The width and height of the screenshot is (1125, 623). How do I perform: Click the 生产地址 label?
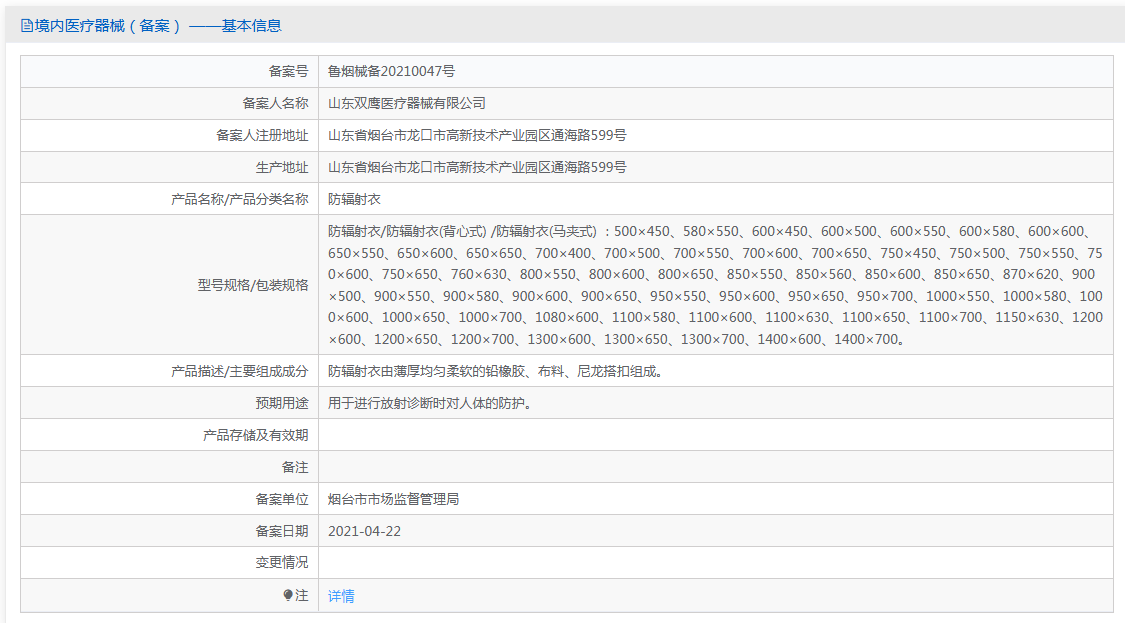pos(282,167)
